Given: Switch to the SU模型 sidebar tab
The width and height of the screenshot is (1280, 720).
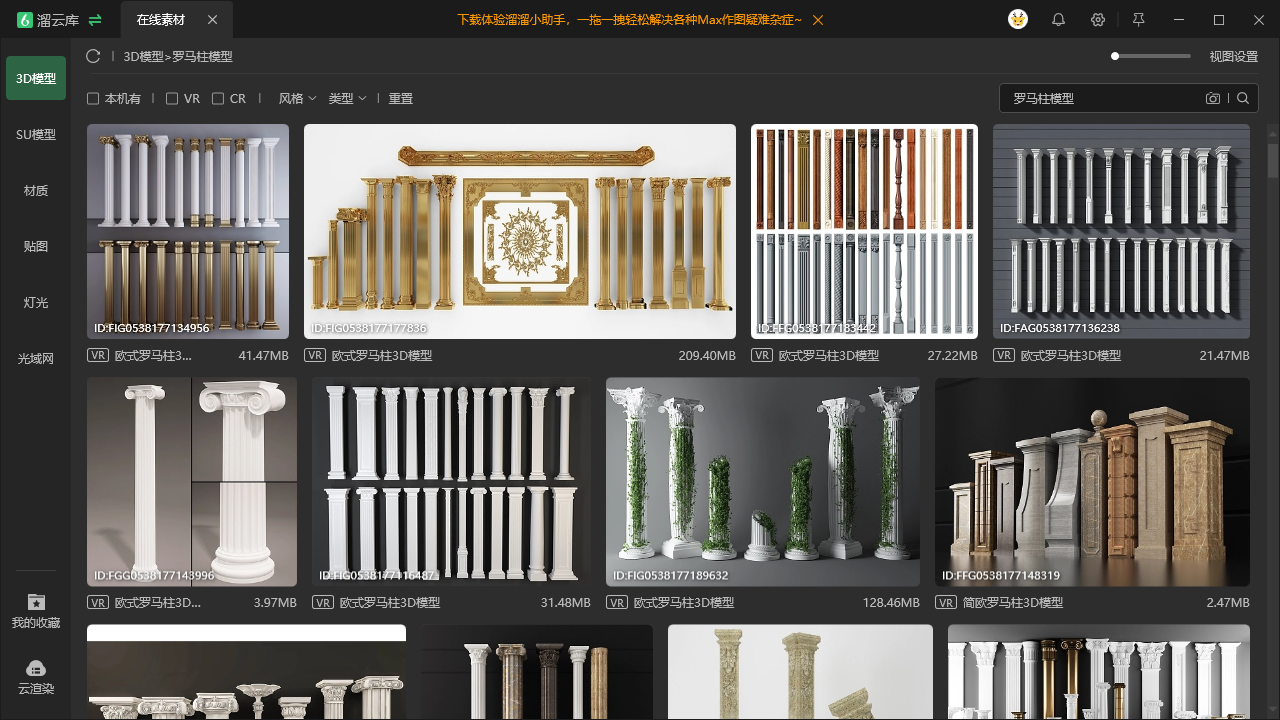Looking at the screenshot, I should (36, 134).
